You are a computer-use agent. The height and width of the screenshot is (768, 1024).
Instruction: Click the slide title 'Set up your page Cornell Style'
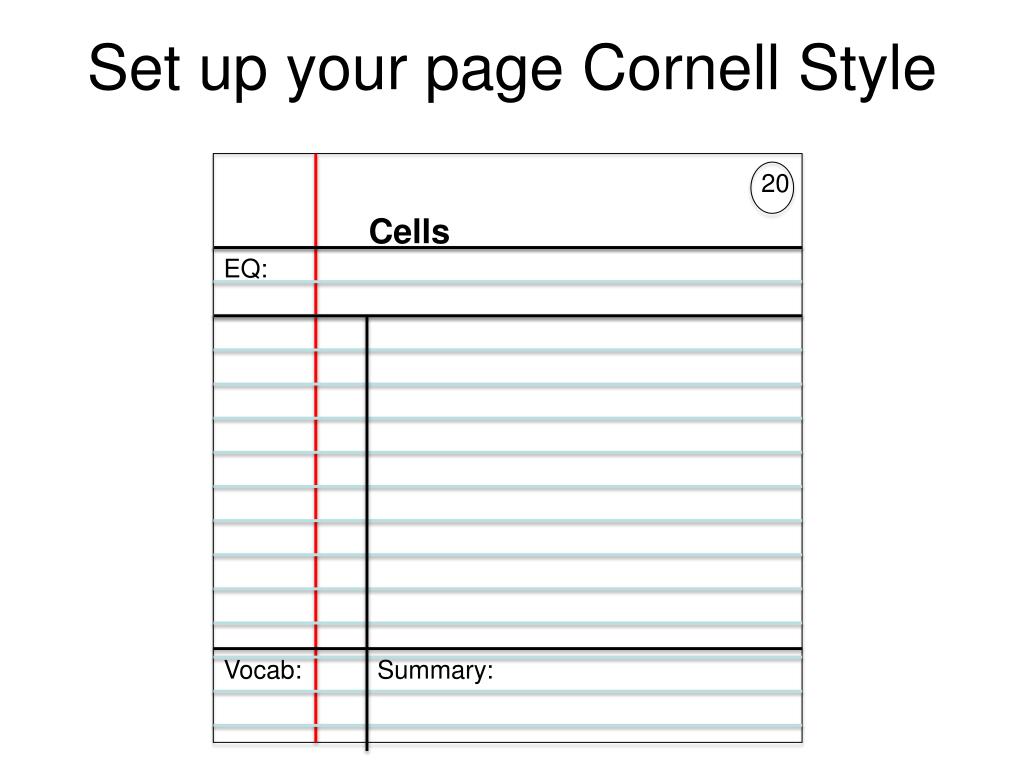pyautogui.click(x=512, y=69)
